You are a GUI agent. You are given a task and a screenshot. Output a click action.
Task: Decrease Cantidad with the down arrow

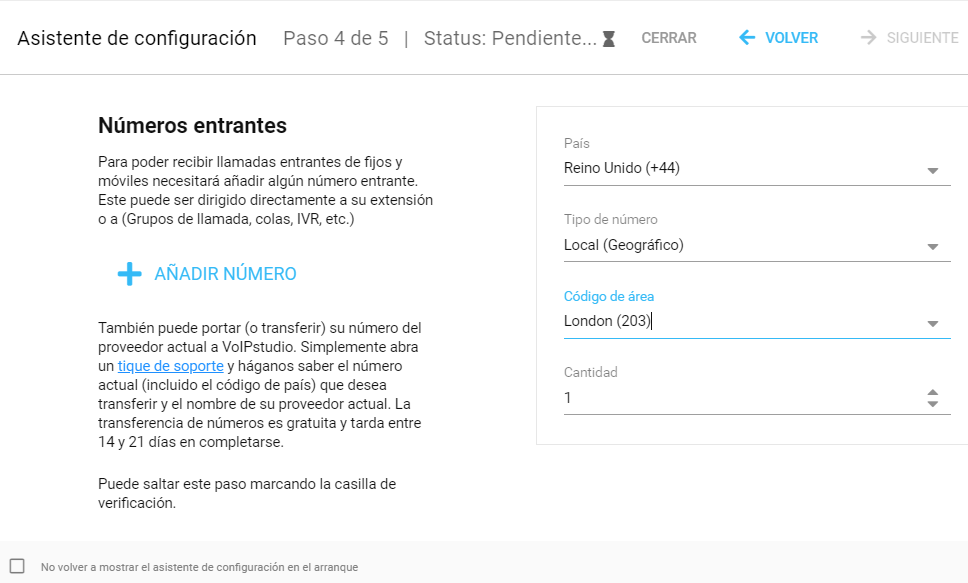pyautogui.click(x=932, y=404)
